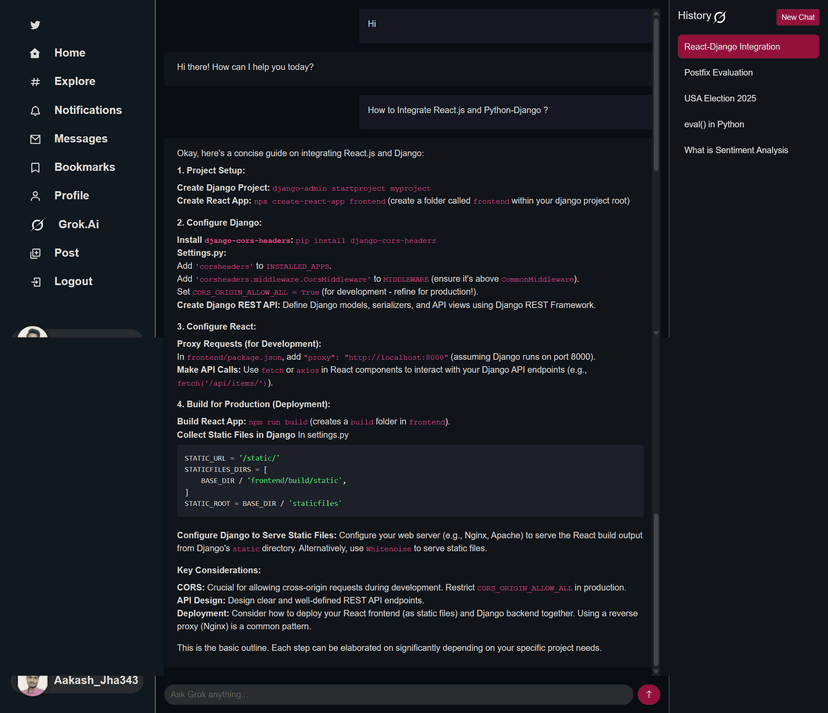Select What is Sentiment Analysis chat

pos(736,151)
